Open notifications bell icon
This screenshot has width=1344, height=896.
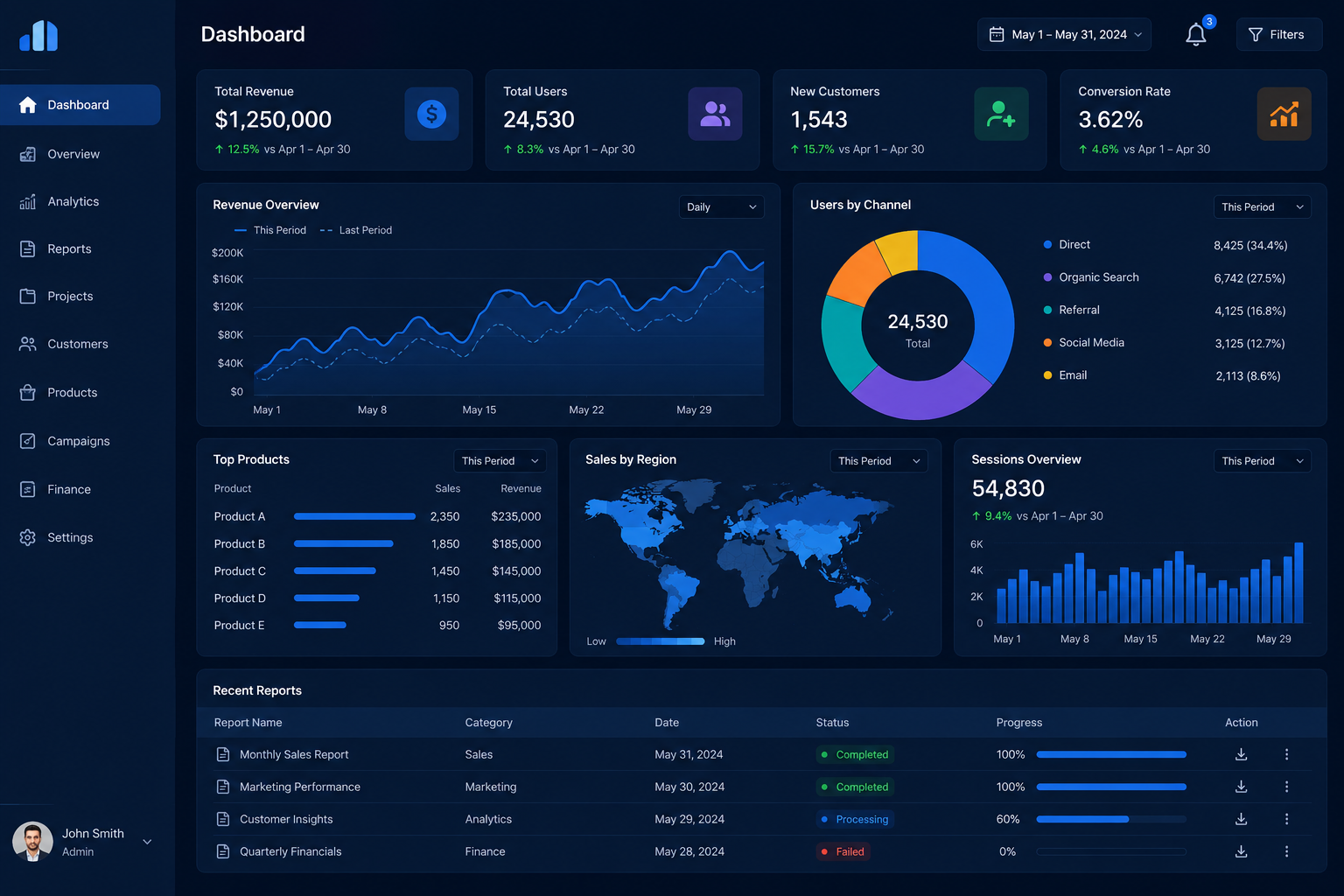(x=1195, y=34)
